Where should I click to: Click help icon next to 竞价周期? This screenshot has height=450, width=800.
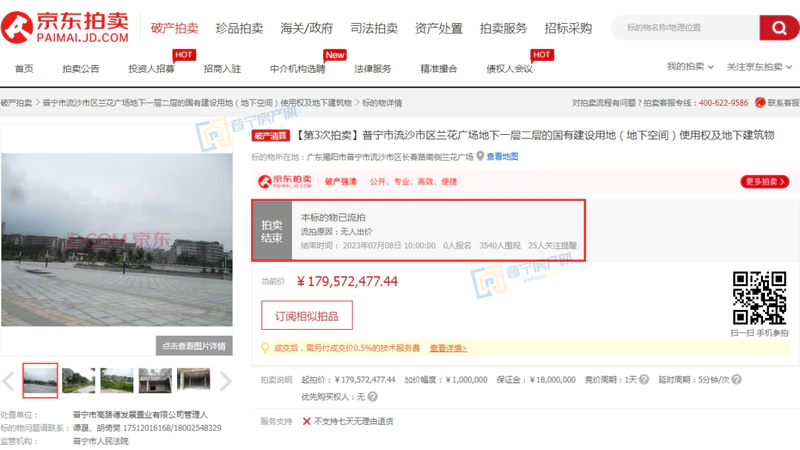(x=644, y=380)
